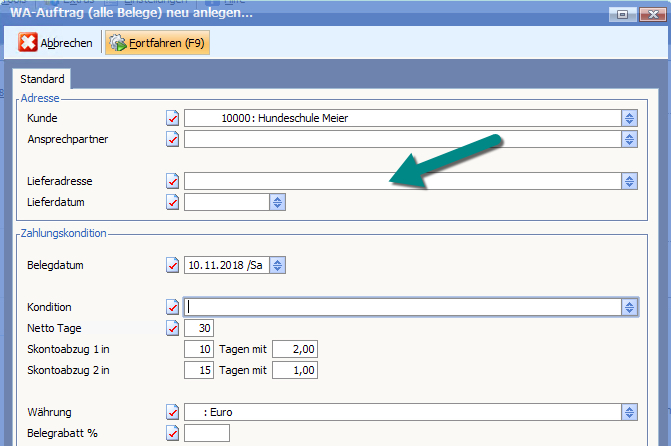The image size is (671, 446).
Task: Click the edit icon beside Kondition
Action: 172,307
